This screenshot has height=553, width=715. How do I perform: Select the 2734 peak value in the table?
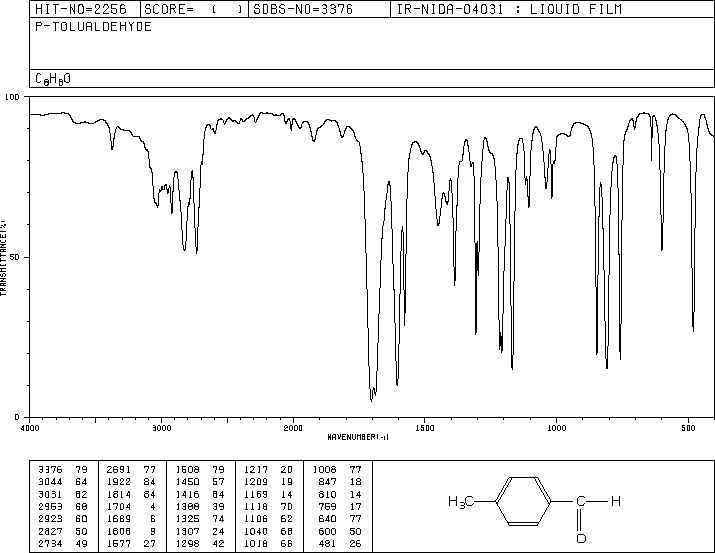[50, 544]
